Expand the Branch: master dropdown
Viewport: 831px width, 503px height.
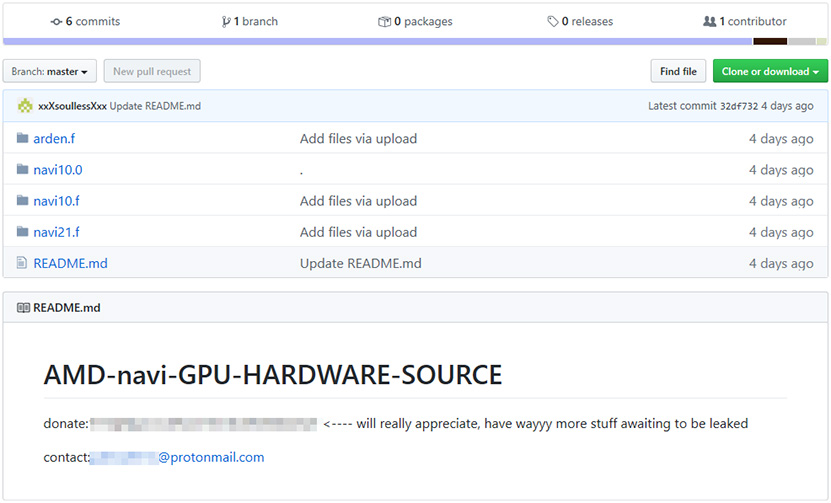coord(50,71)
